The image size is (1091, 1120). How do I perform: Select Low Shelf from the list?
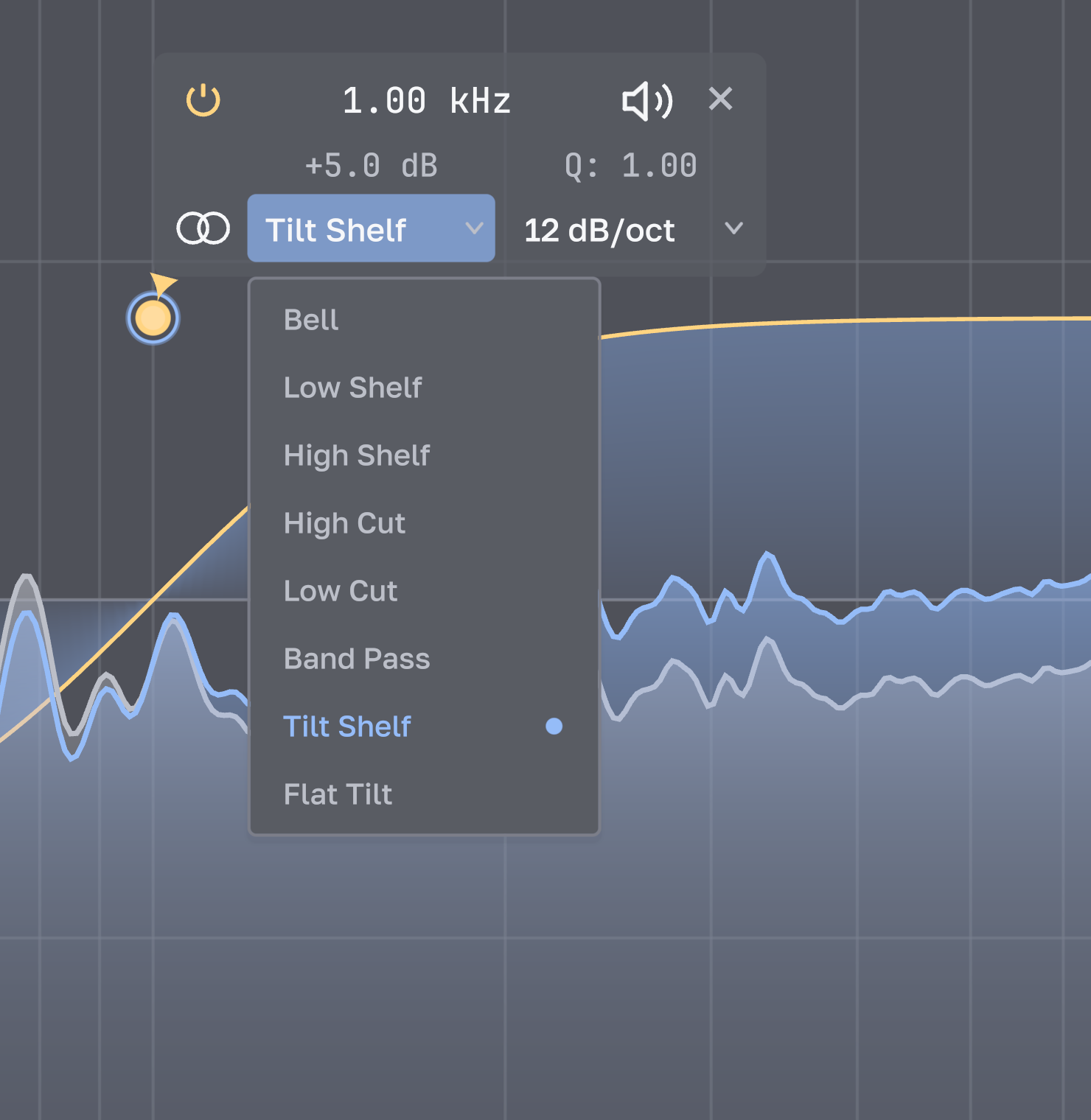click(x=425, y=388)
